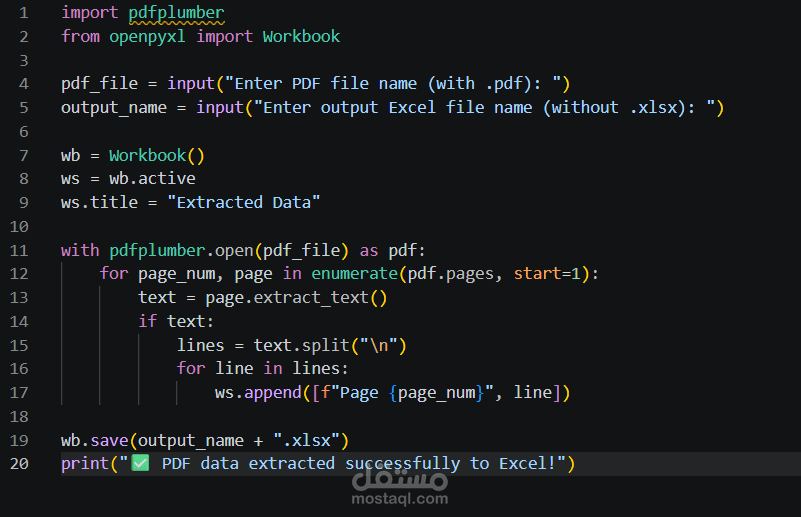Screen dimensions: 801x517
Task: Click 'Workbook' in the import line
Action: (x=301, y=36)
